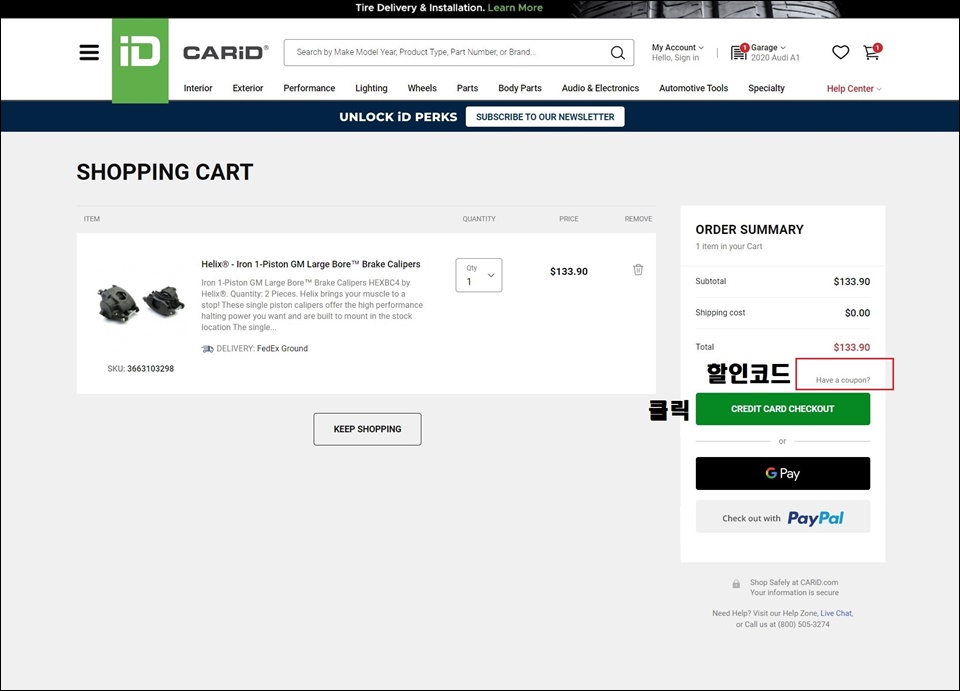Screen dimensions: 960x691
Task: Open the Qty quantity dropdown
Action: tap(479, 275)
